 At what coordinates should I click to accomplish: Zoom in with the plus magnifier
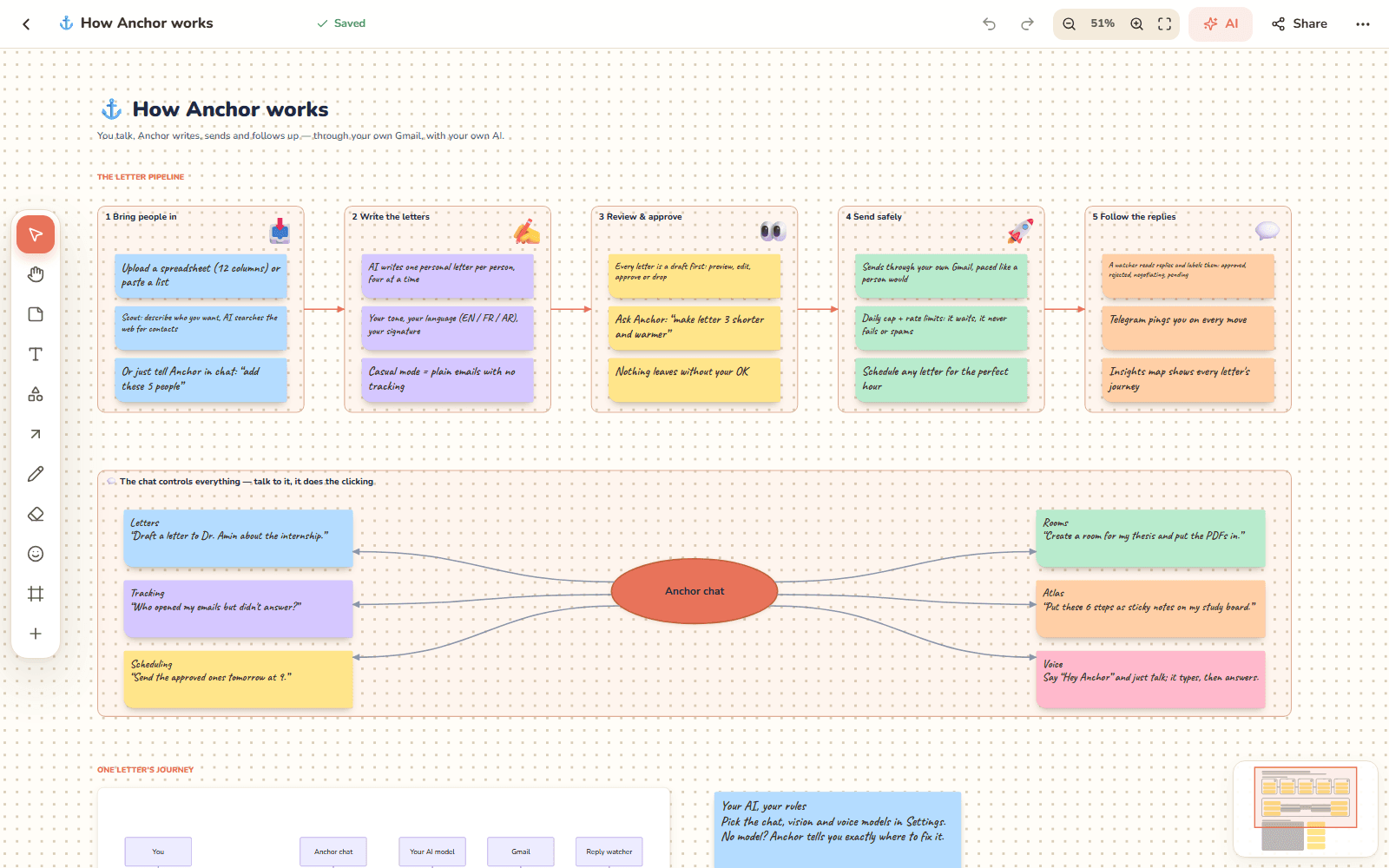1136,24
